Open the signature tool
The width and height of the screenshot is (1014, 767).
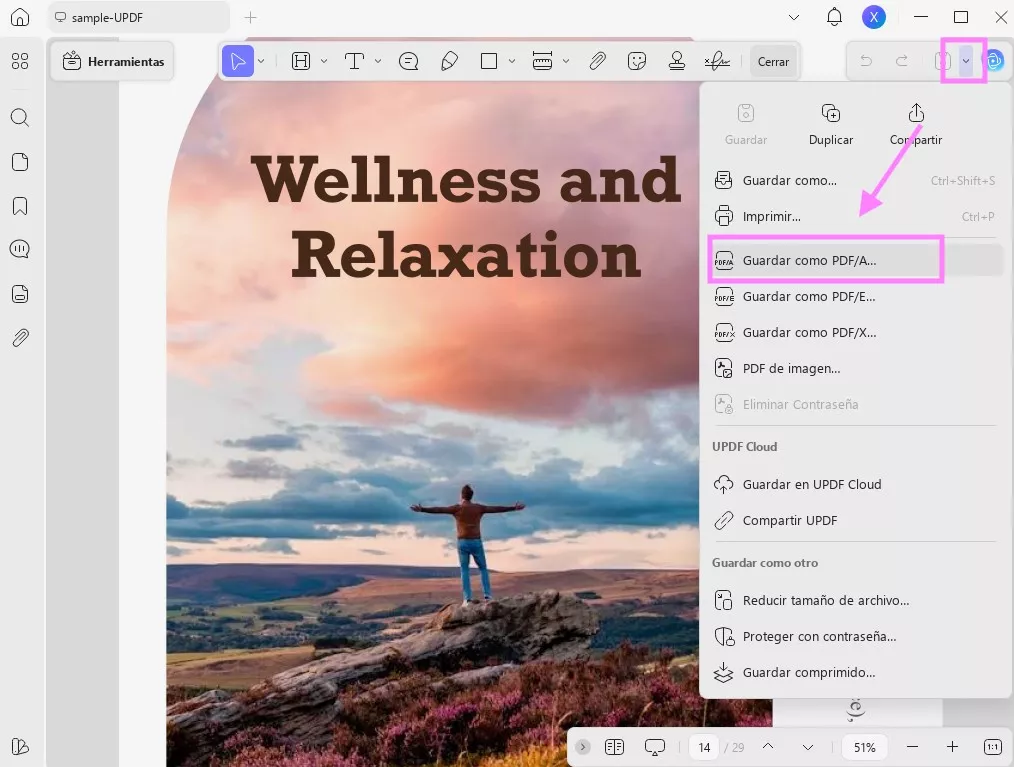pos(717,61)
